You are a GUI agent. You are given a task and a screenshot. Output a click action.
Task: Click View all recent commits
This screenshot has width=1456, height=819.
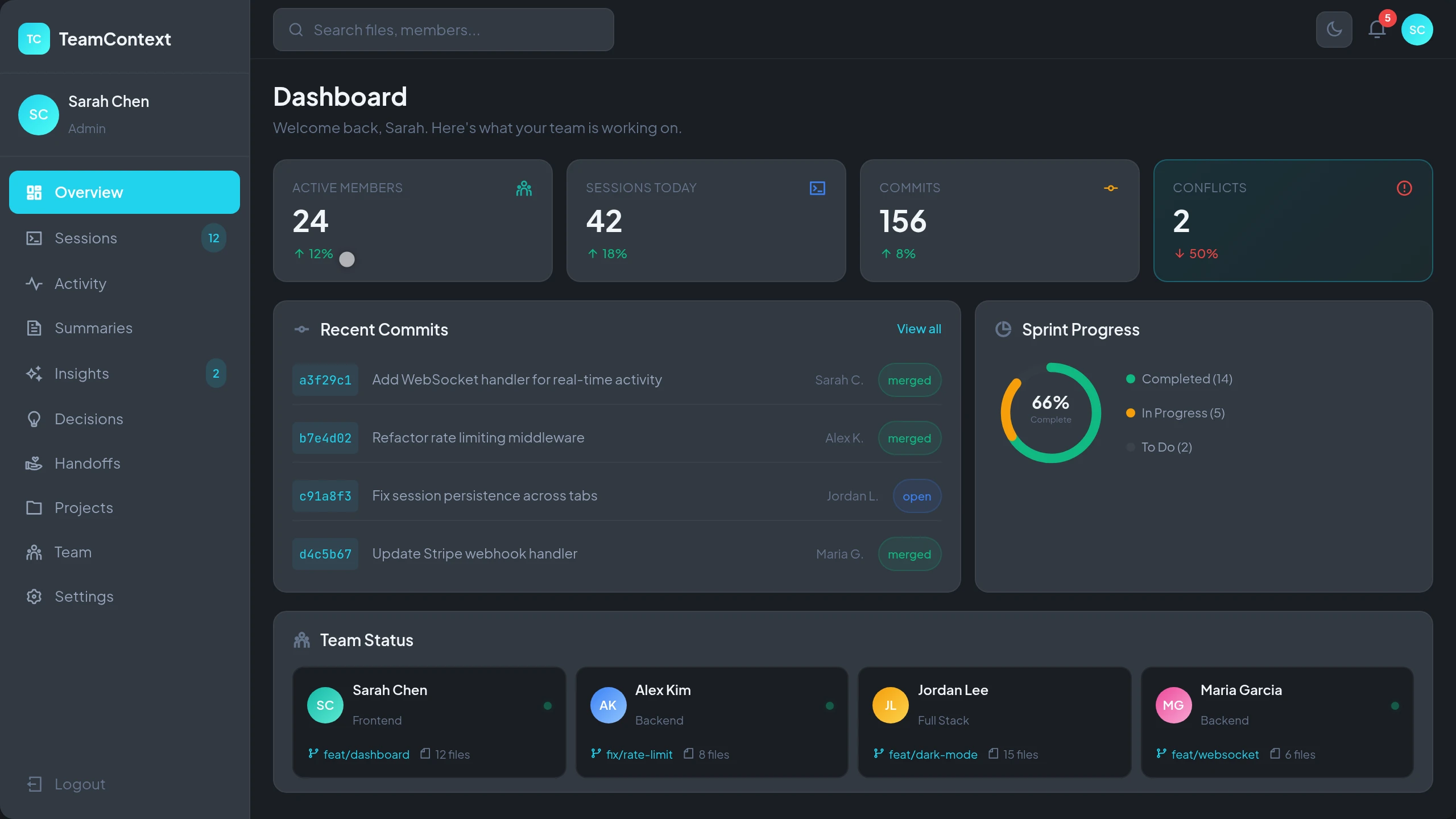(x=919, y=329)
